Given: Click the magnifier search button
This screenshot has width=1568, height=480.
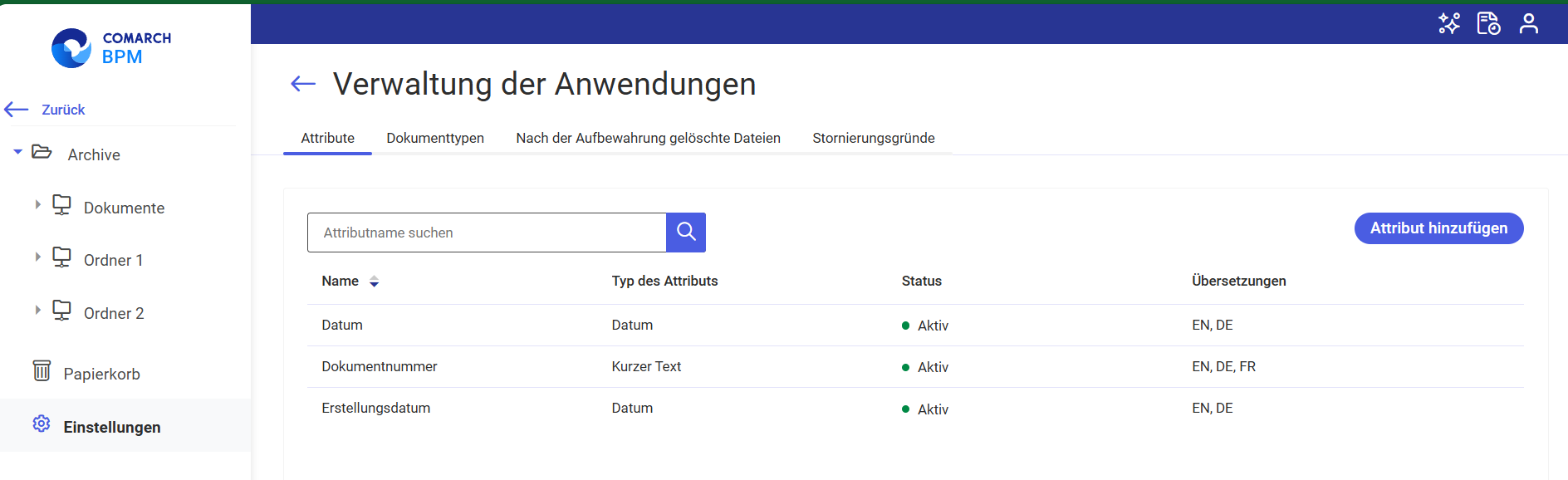Looking at the screenshot, I should tap(686, 233).
